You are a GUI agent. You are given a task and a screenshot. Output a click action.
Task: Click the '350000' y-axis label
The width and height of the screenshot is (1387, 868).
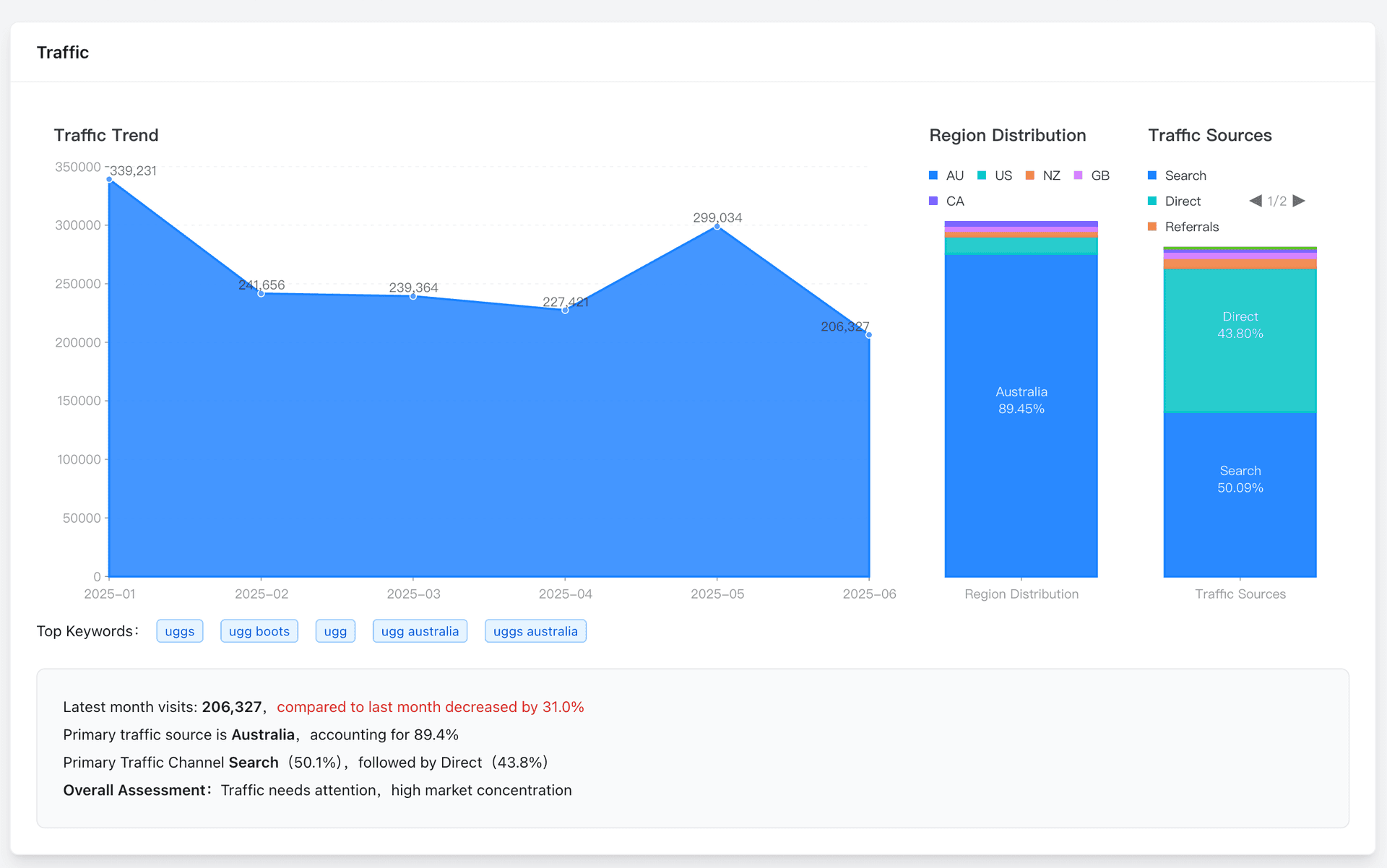78,167
